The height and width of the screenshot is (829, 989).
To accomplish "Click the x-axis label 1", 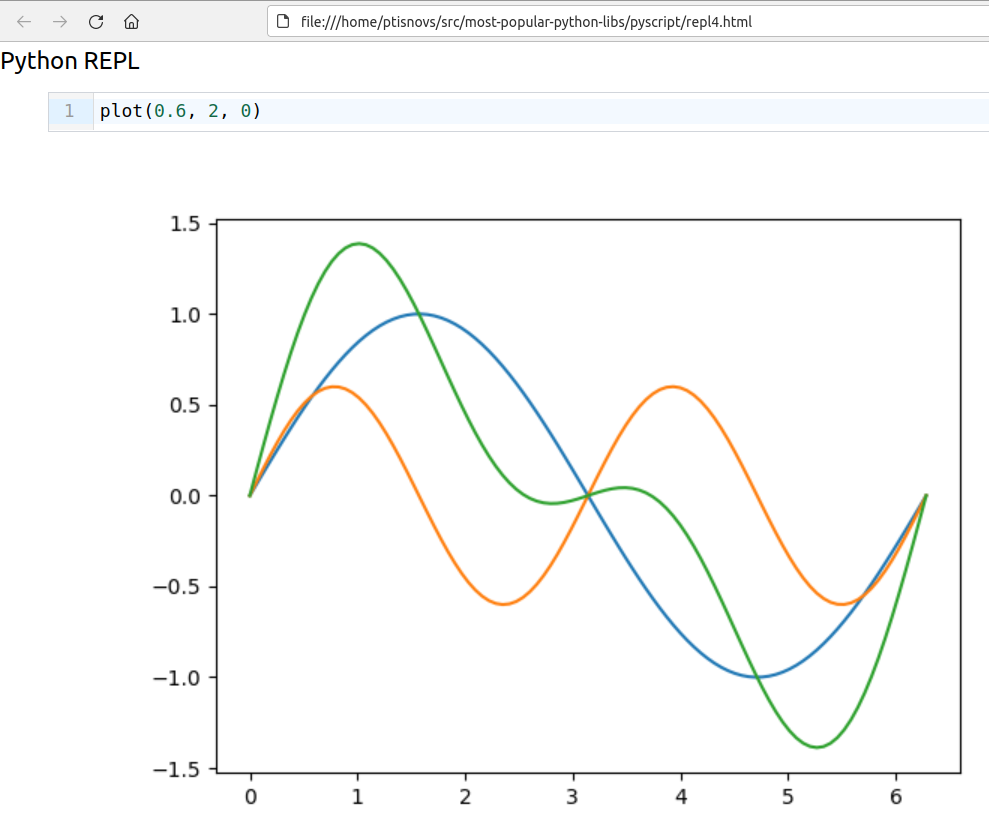I will (x=358, y=797).
